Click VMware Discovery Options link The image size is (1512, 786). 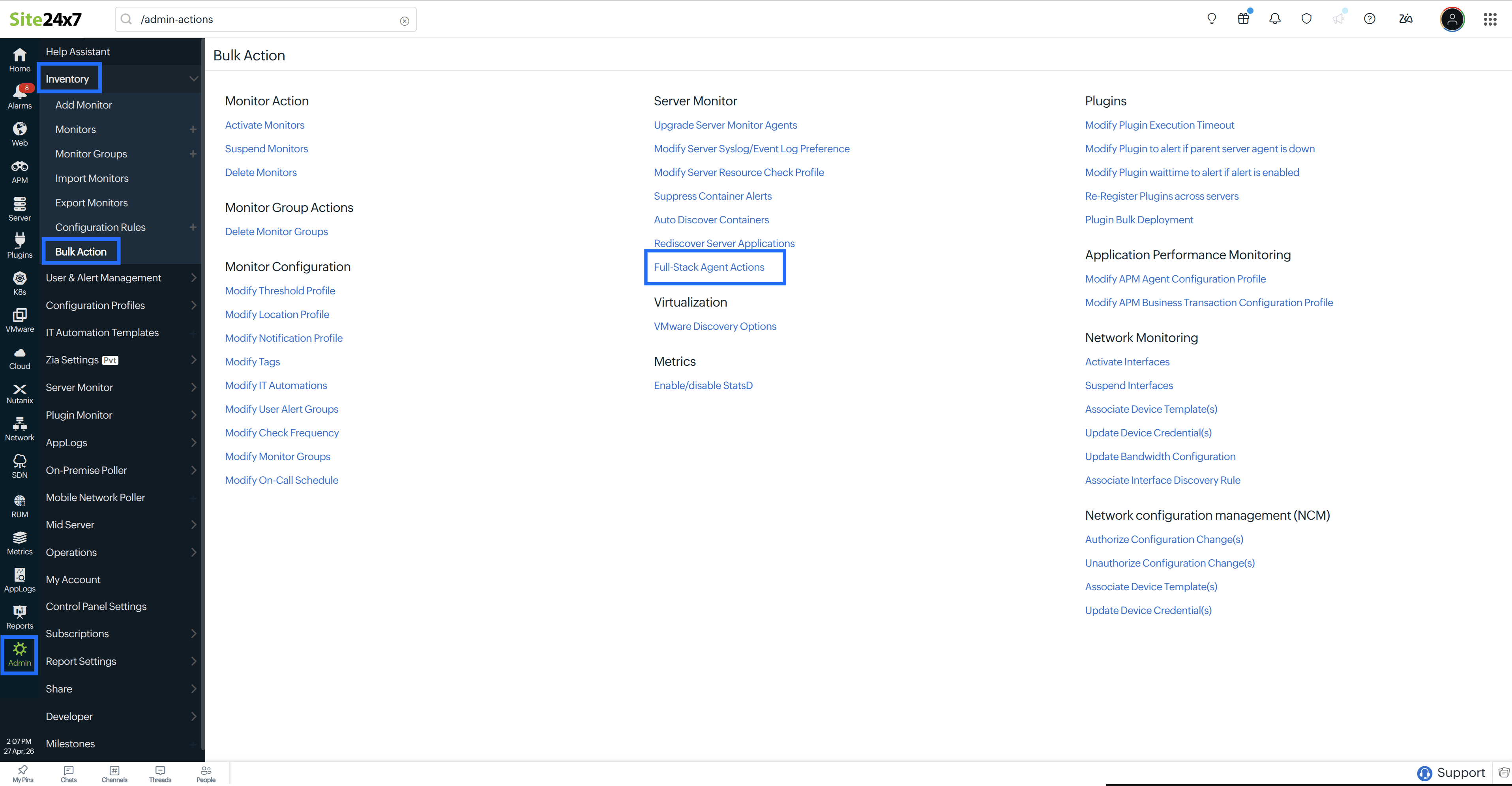point(714,326)
